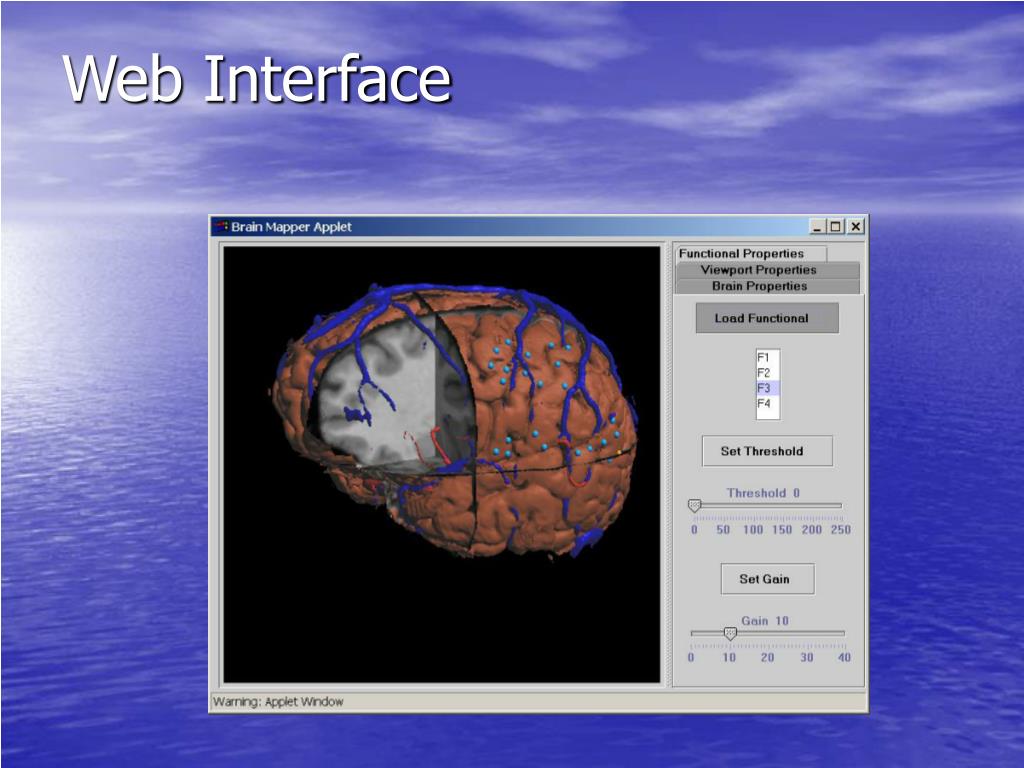Select the Brain Properties tab
This screenshot has height=768, width=1024.
[x=767, y=286]
